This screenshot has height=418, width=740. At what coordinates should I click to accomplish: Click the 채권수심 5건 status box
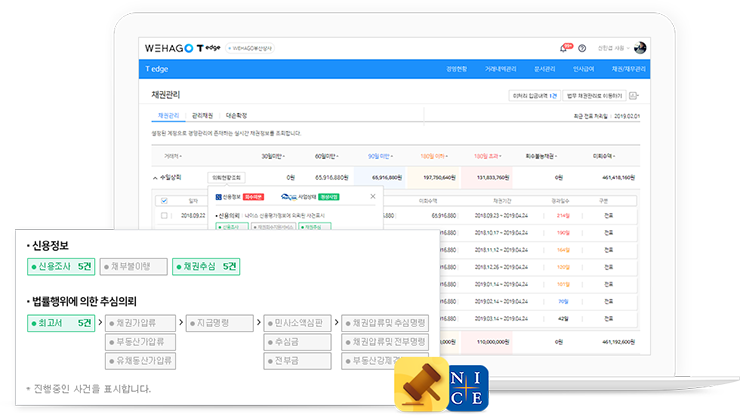pyautogui.click(x=208, y=267)
